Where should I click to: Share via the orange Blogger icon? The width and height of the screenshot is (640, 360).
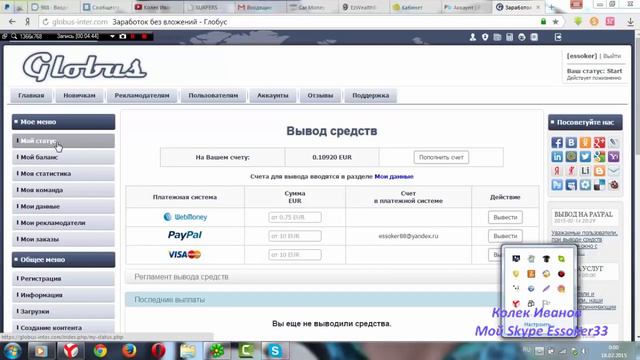point(599,171)
